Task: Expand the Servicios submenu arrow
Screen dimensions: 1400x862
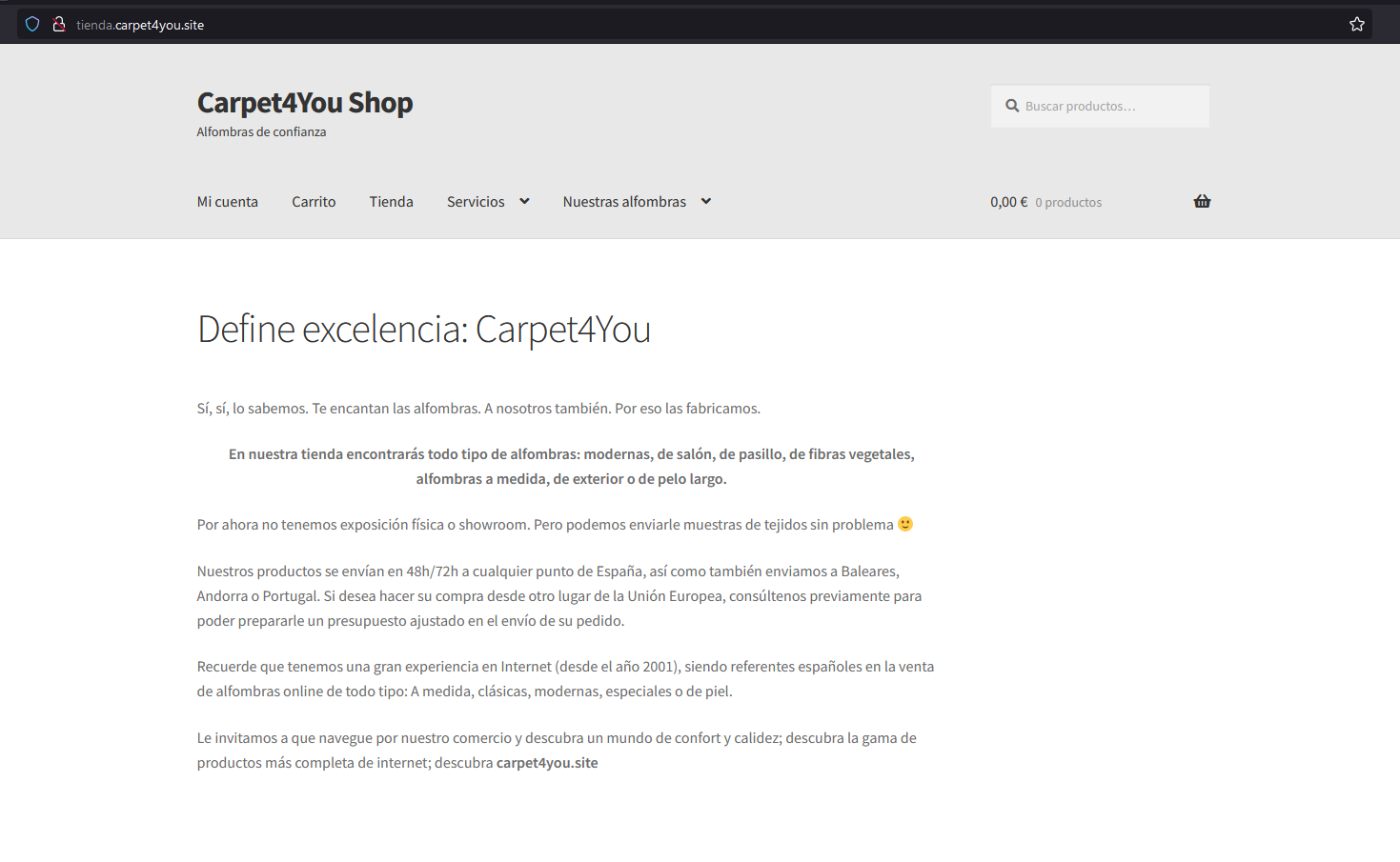Action: click(x=524, y=201)
